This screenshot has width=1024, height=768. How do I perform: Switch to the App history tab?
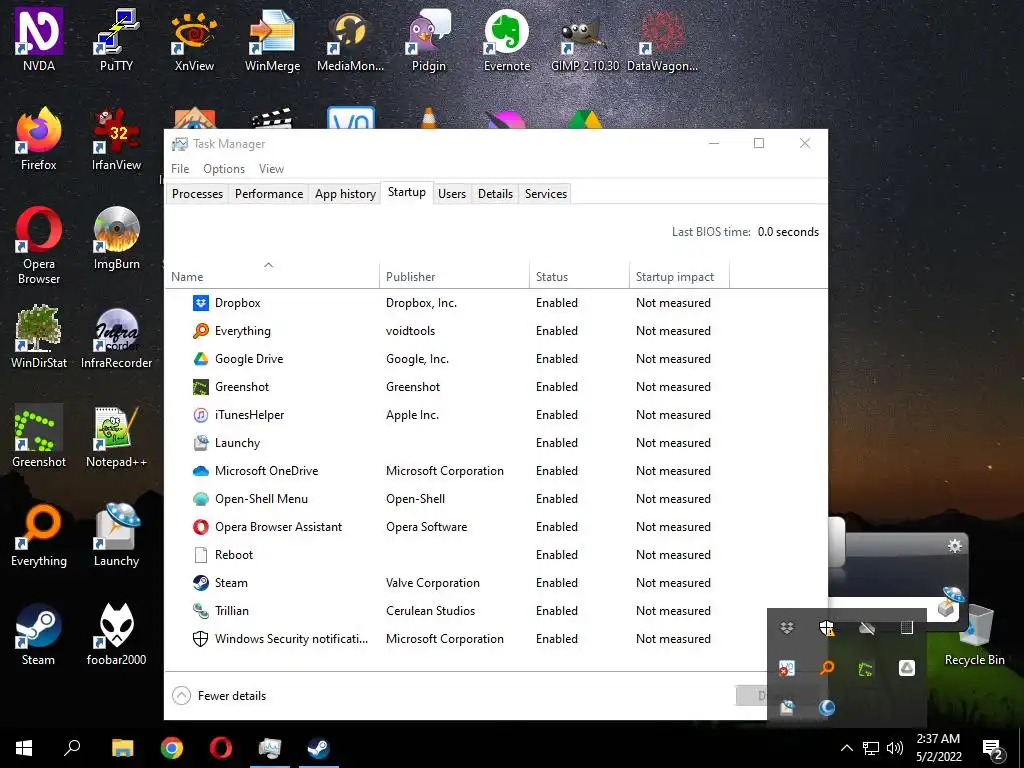pyautogui.click(x=345, y=193)
